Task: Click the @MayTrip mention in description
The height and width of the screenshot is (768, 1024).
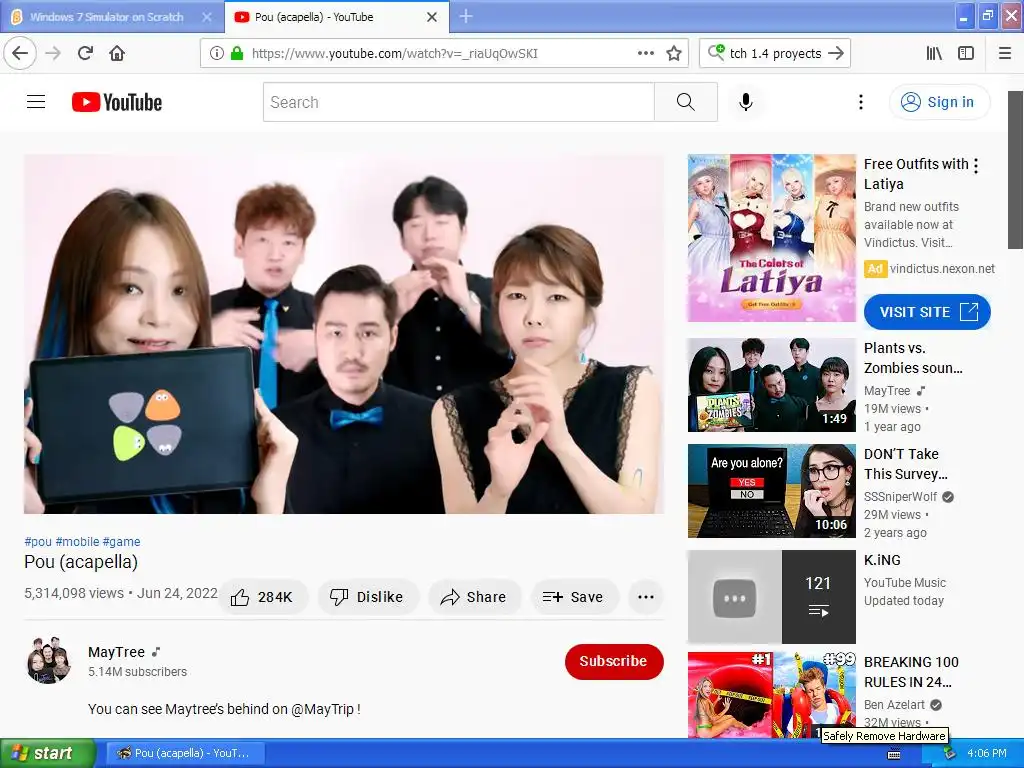Action: pyautogui.click(x=323, y=709)
